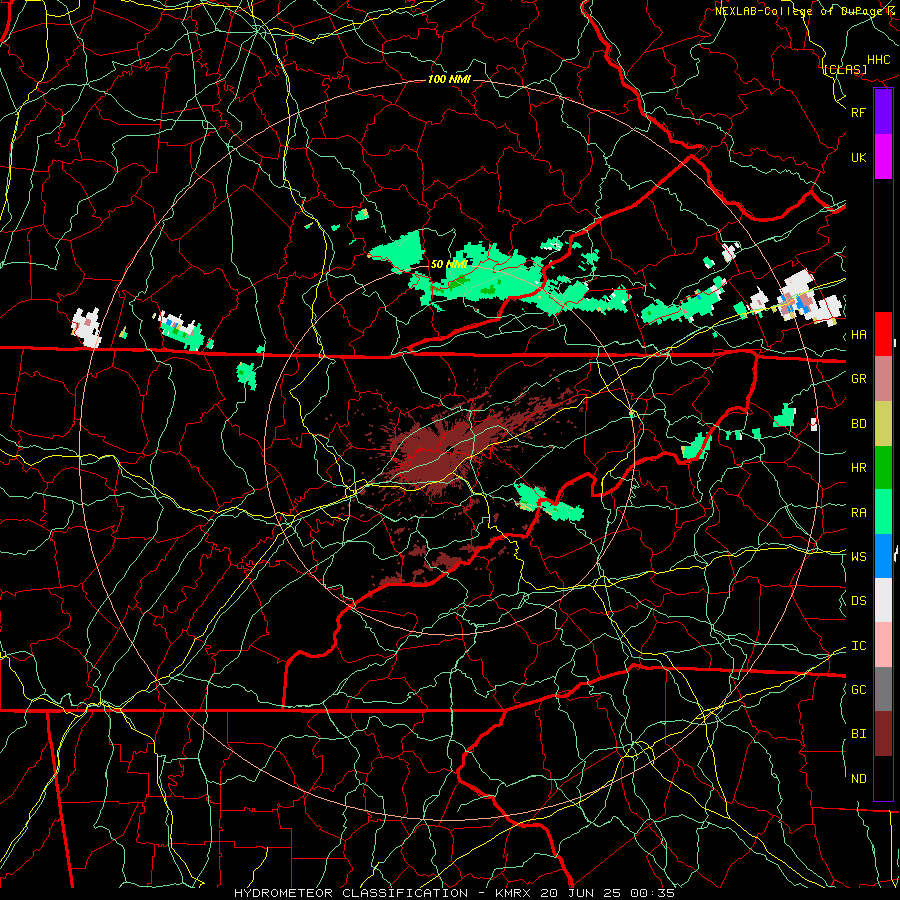Click the HYDROMETEOR CLASSIFICATION caption text

(x=351, y=893)
